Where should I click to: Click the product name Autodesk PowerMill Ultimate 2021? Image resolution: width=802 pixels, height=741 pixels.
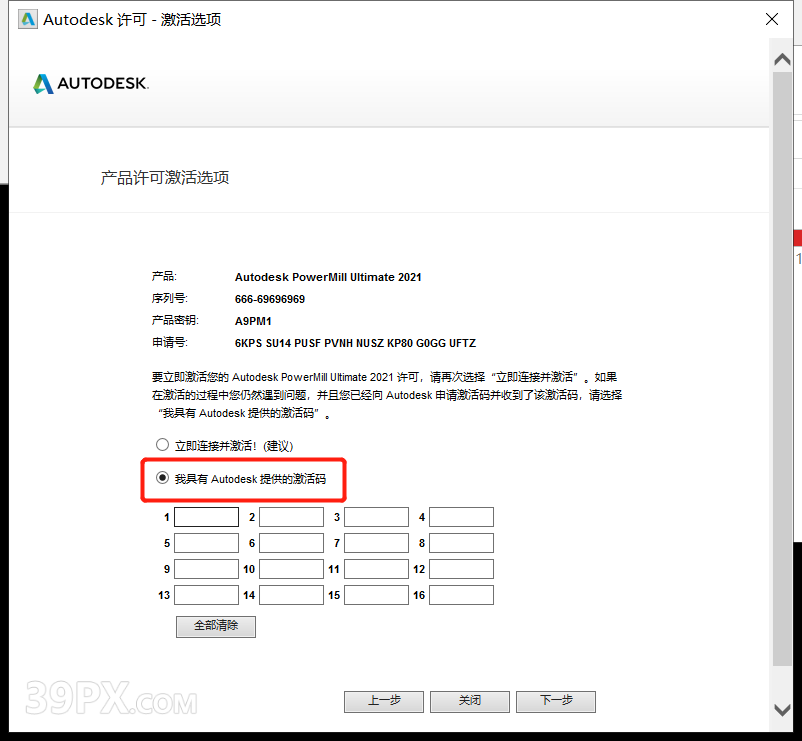click(328, 277)
